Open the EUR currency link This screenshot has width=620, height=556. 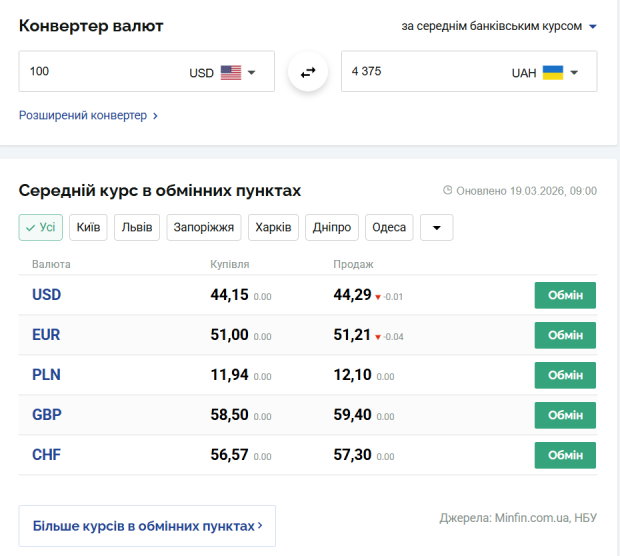(x=47, y=335)
